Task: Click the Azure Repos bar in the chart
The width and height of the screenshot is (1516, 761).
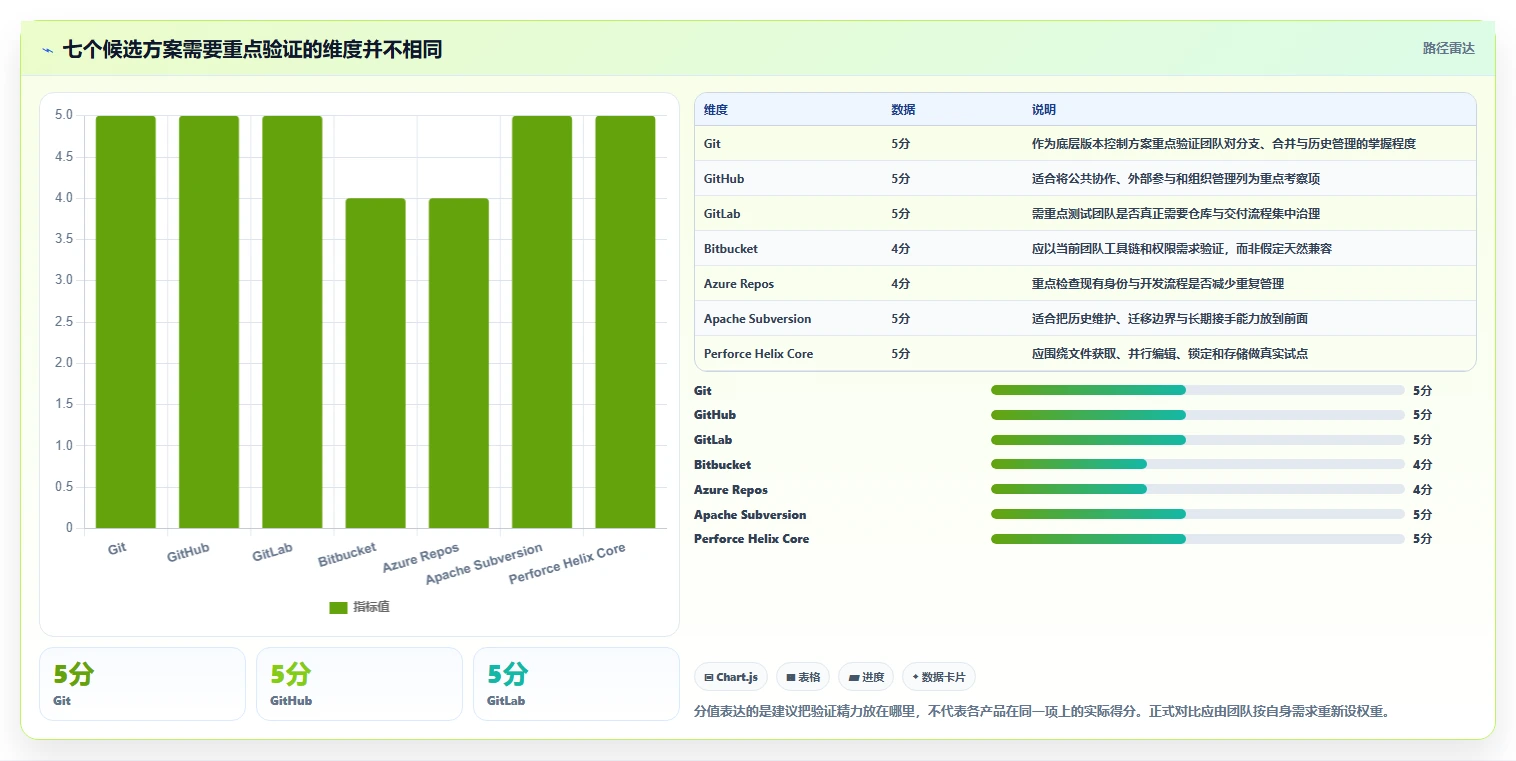Action: (x=459, y=363)
